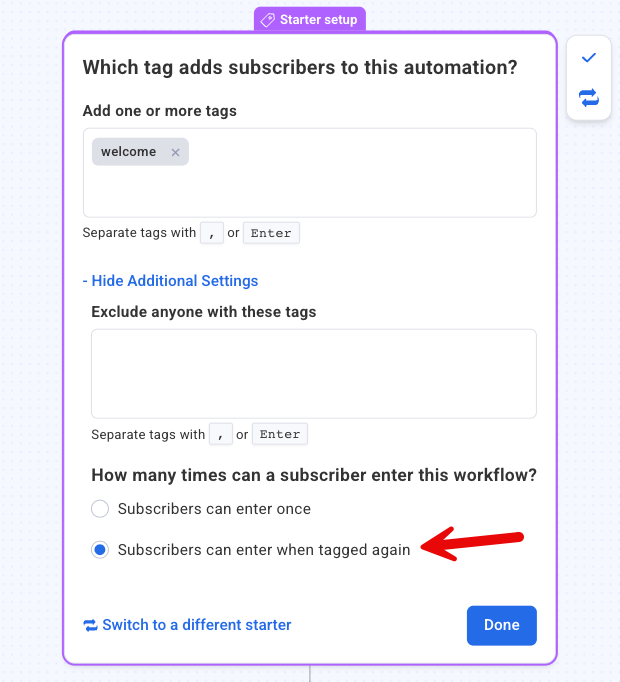
Task: Click the Which tag adds subscribers heading
Action: (299, 68)
